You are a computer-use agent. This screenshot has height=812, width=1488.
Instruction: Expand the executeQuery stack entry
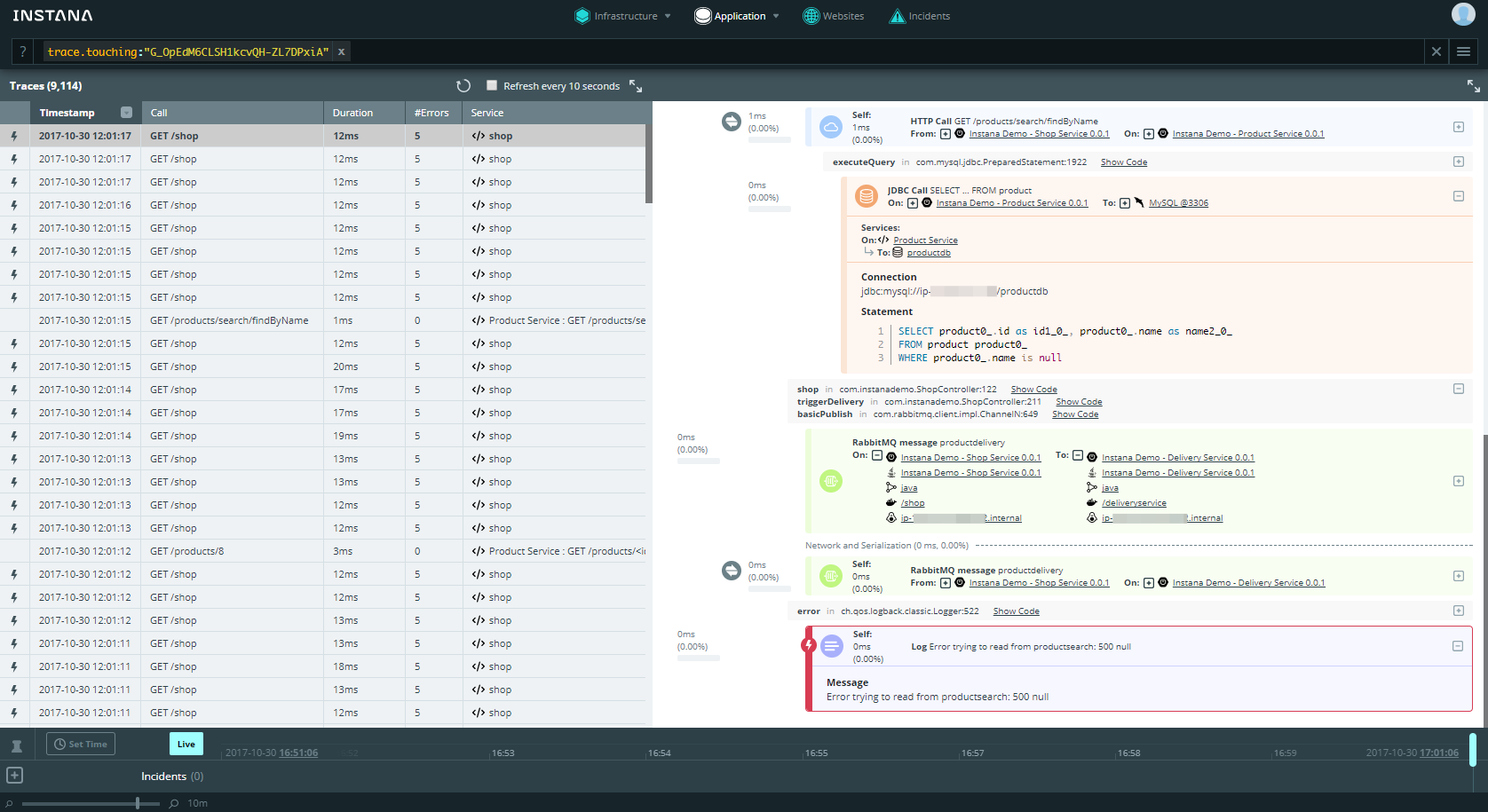(x=1459, y=162)
